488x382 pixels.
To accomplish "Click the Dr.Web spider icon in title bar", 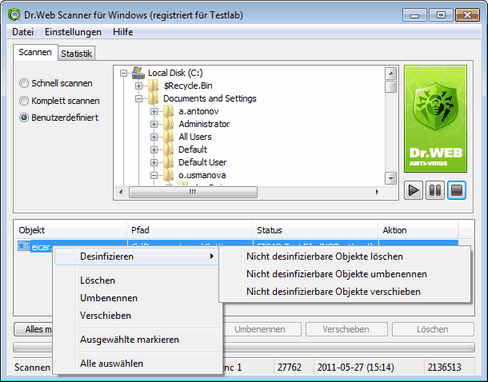I will coord(14,15).
